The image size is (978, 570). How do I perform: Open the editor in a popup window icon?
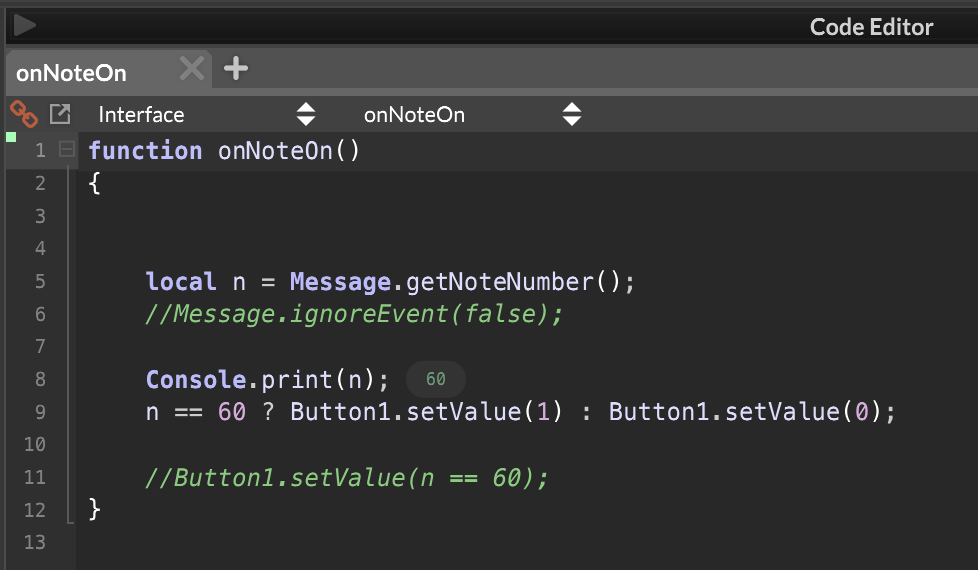(x=60, y=114)
